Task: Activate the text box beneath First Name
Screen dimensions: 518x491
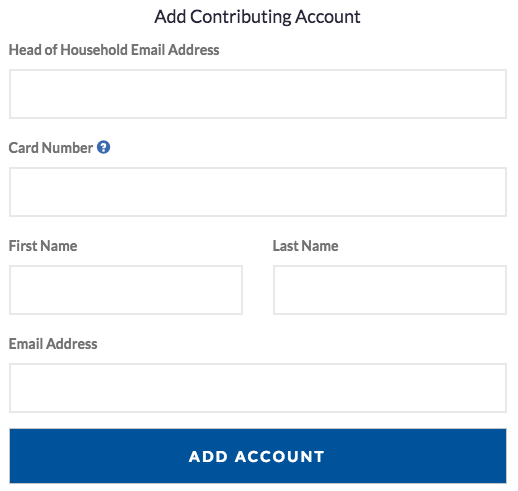Action: [126, 290]
